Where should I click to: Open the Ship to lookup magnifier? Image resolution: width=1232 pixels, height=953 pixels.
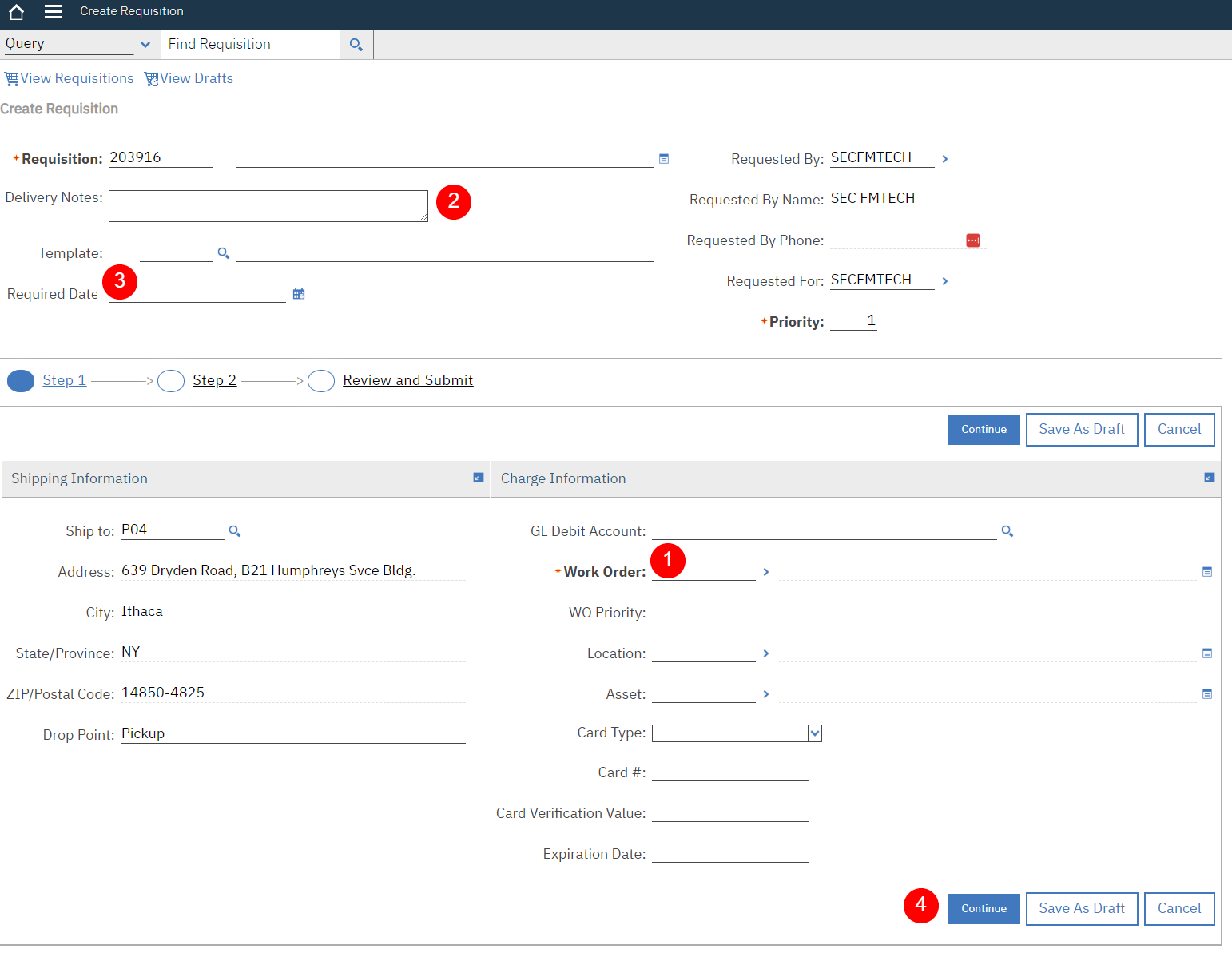pos(235,531)
